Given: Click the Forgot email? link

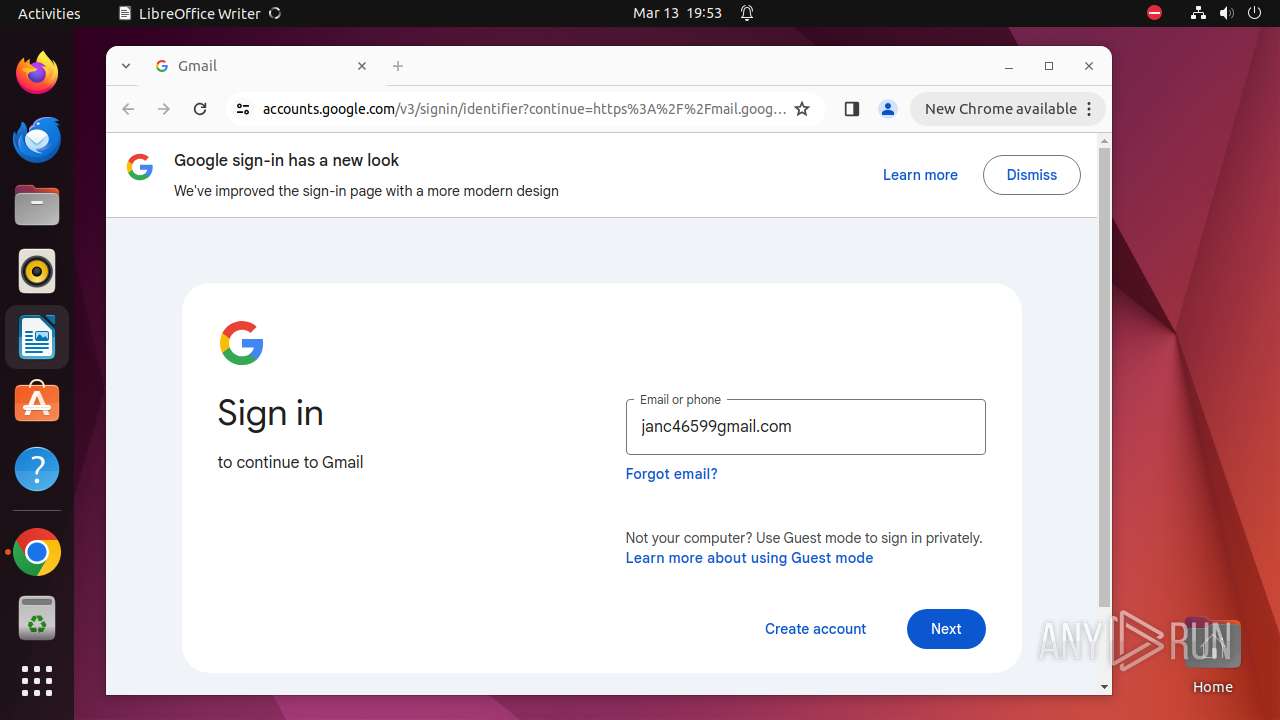Looking at the screenshot, I should tap(671, 474).
